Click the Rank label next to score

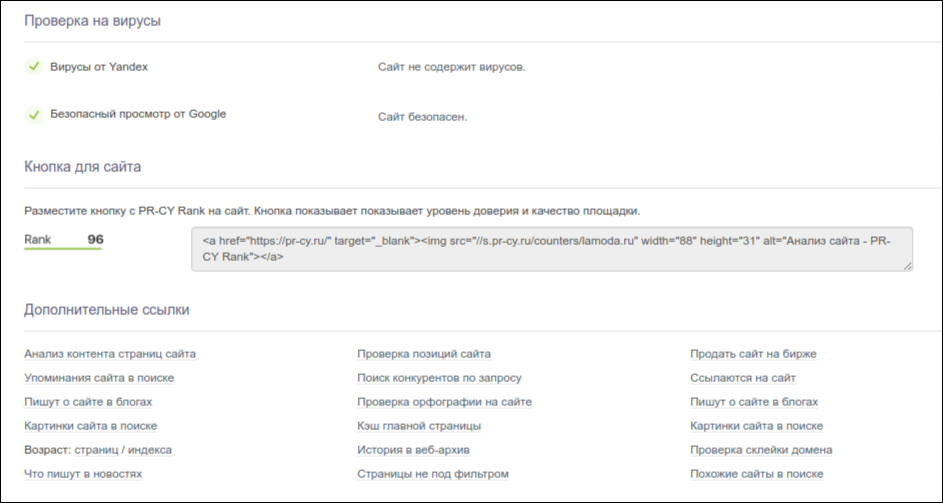click(x=38, y=240)
